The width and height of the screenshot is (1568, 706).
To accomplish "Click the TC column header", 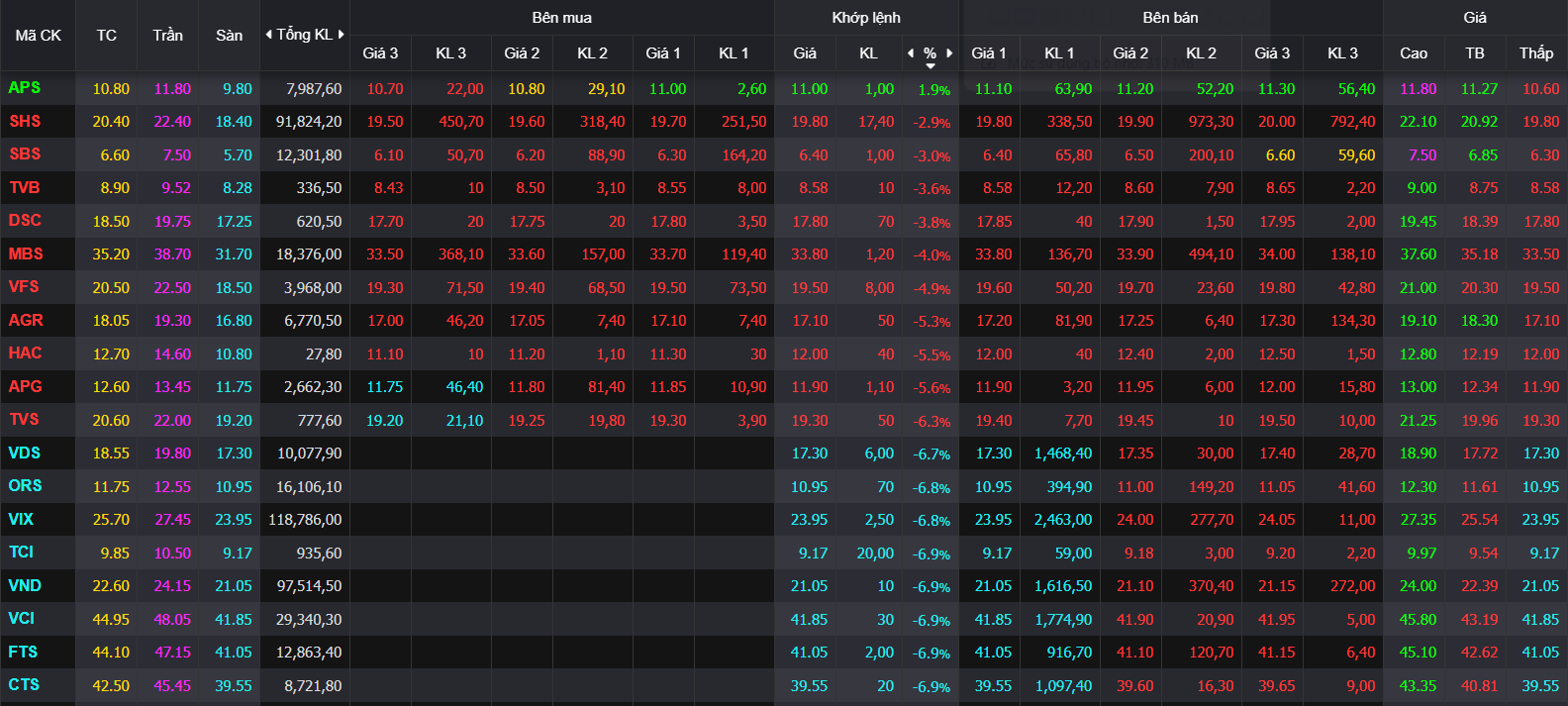I will coord(107,36).
